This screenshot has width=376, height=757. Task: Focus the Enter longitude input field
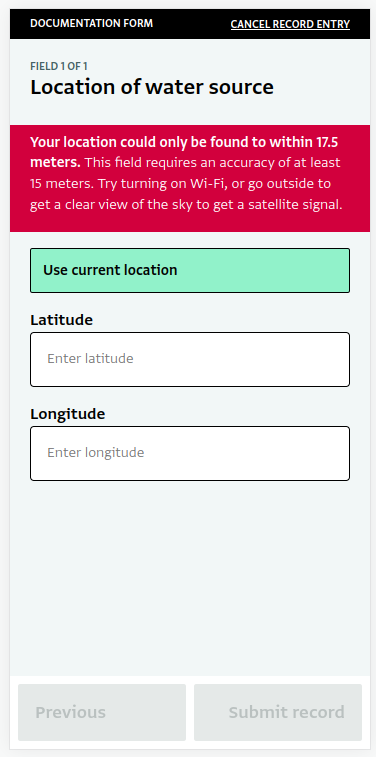[x=190, y=453]
